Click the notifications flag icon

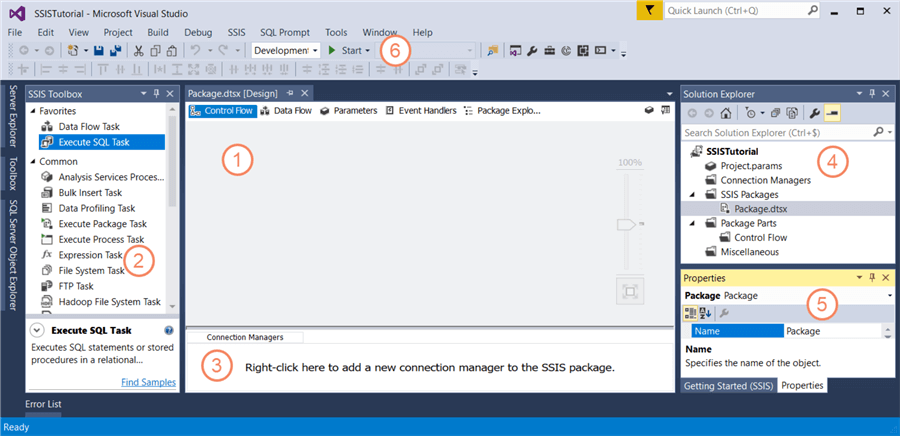[x=650, y=11]
